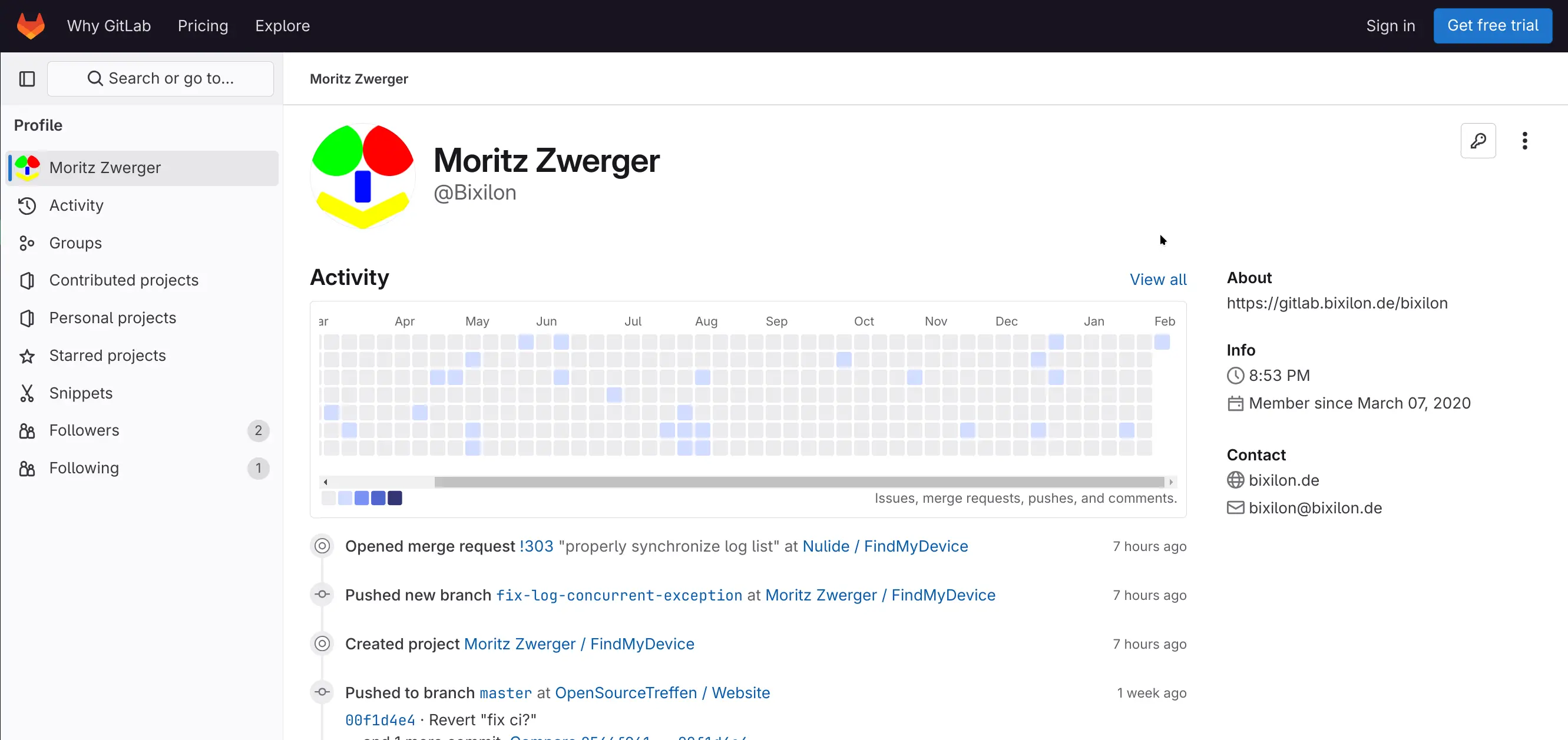The image size is (1568, 740).
Task: Click Sign in link
Action: pos(1390,25)
